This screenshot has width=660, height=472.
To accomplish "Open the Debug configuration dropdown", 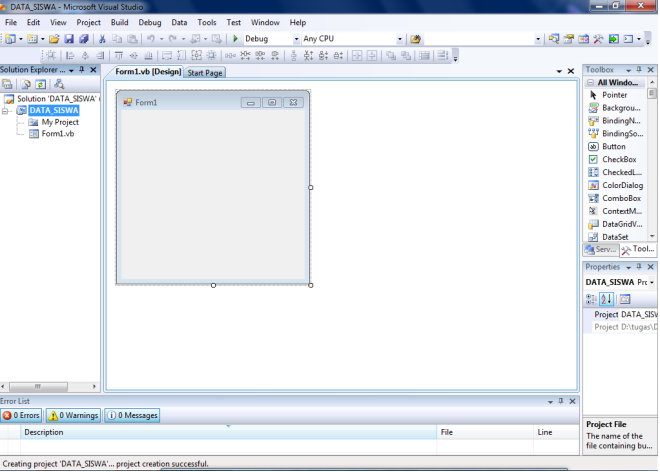I will tap(296, 39).
